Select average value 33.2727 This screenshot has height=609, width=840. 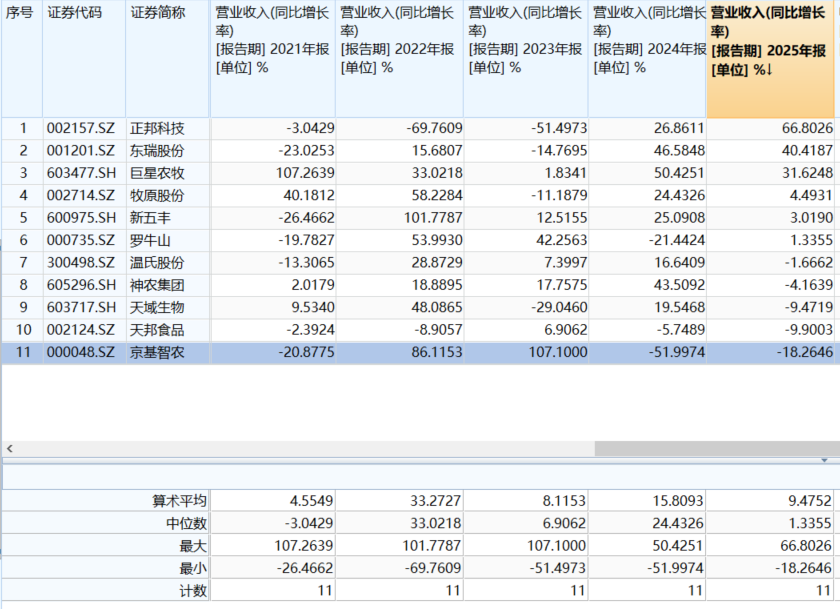tap(436, 501)
